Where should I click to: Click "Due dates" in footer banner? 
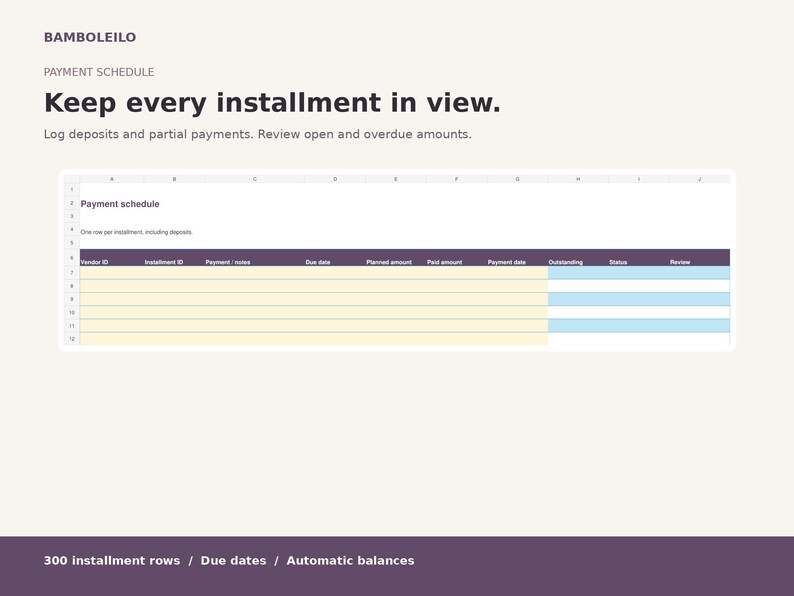(x=233, y=561)
